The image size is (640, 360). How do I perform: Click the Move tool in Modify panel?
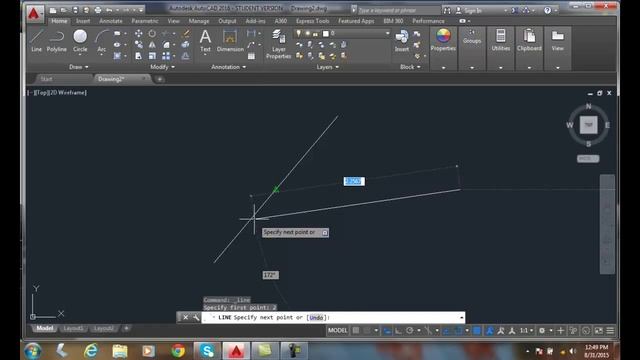139,33
